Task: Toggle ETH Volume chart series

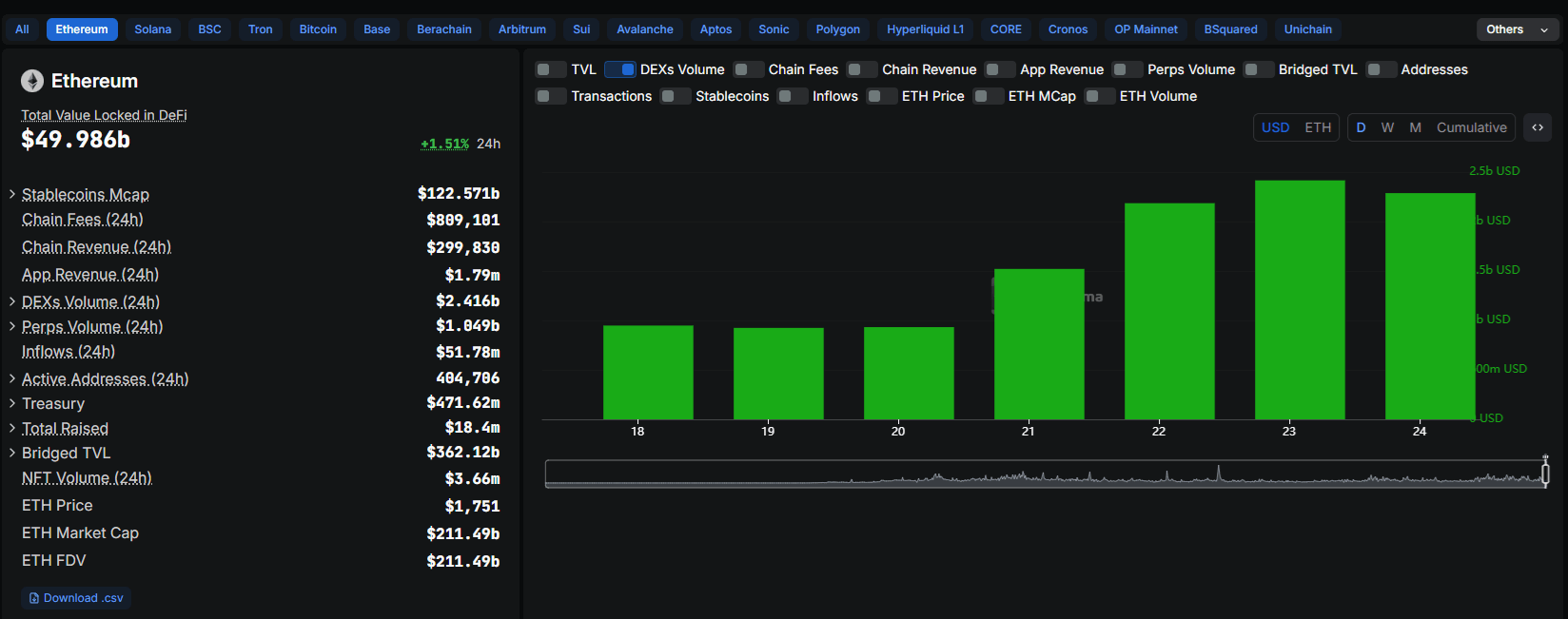Action: [x=1100, y=96]
